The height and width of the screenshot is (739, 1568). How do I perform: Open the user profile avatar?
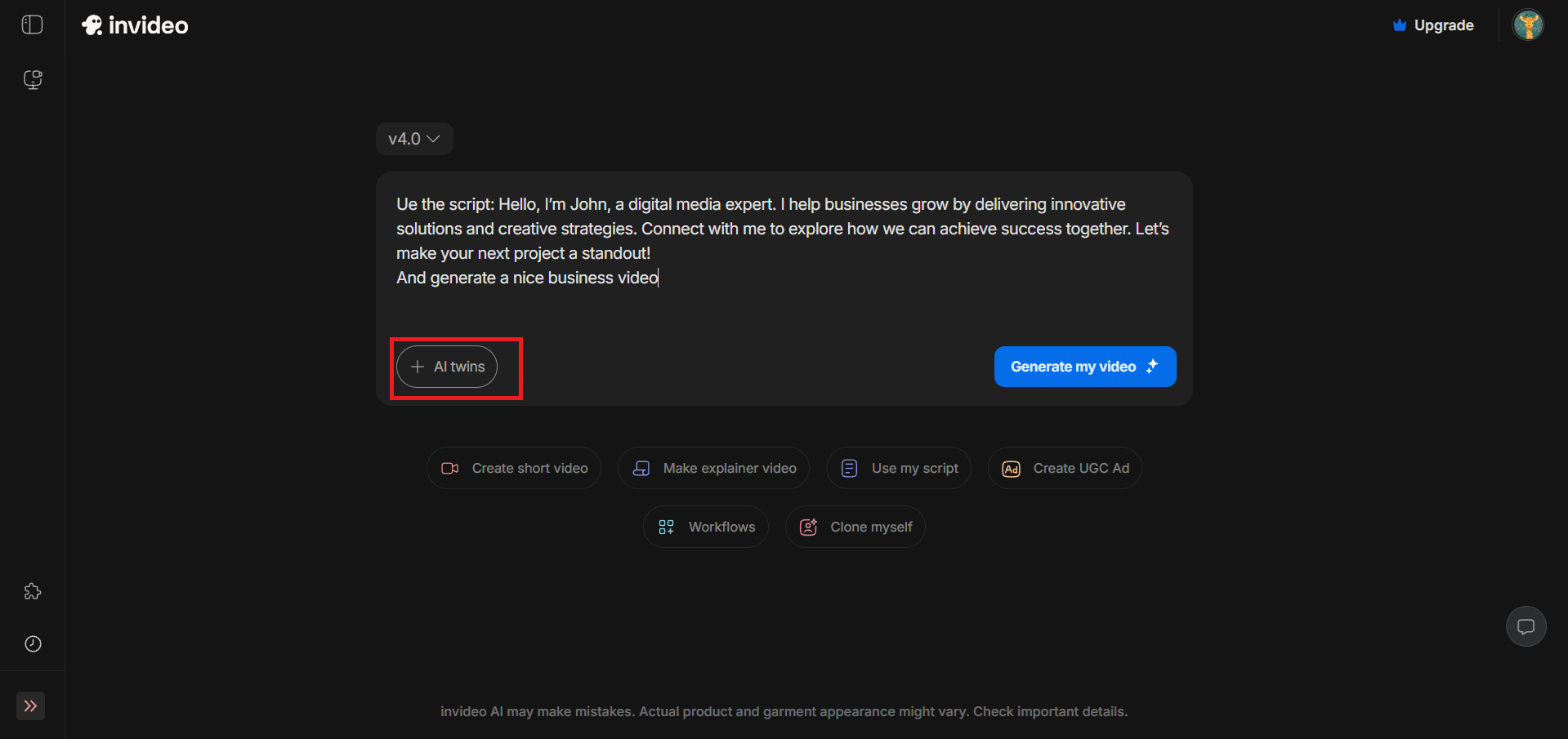1527,25
